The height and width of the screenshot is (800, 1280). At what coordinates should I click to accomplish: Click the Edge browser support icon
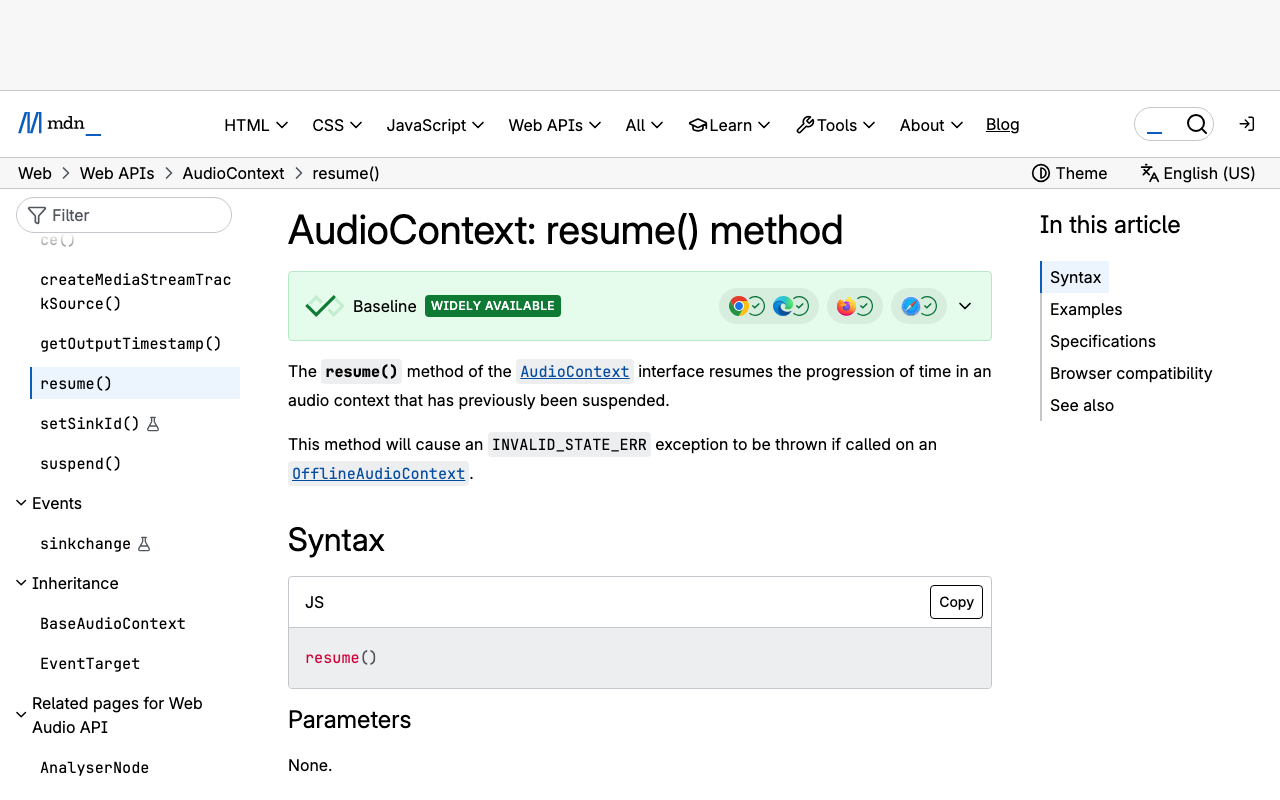click(x=783, y=306)
